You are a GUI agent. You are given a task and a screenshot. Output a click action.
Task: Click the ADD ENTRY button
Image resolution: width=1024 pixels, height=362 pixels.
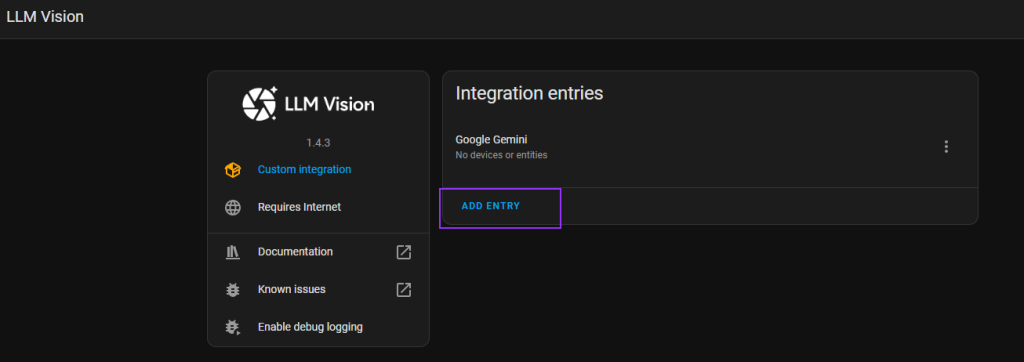pyautogui.click(x=490, y=206)
